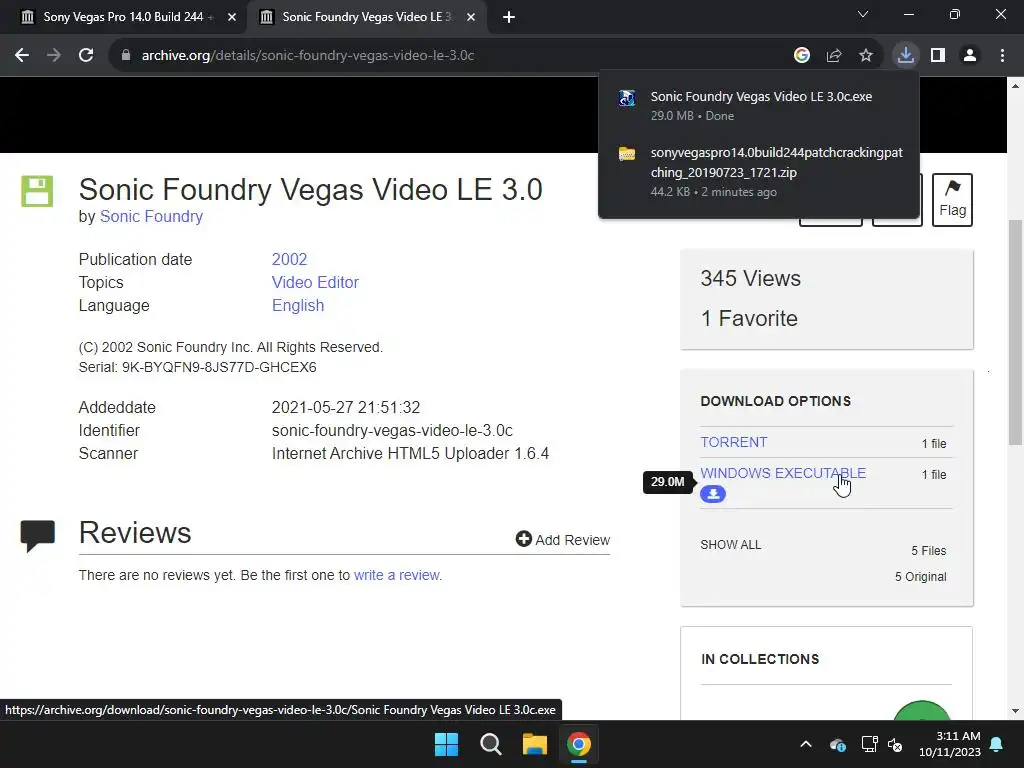This screenshot has height=768, width=1024.
Task: Add a review with the plus button
Action: (x=562, y=539)
